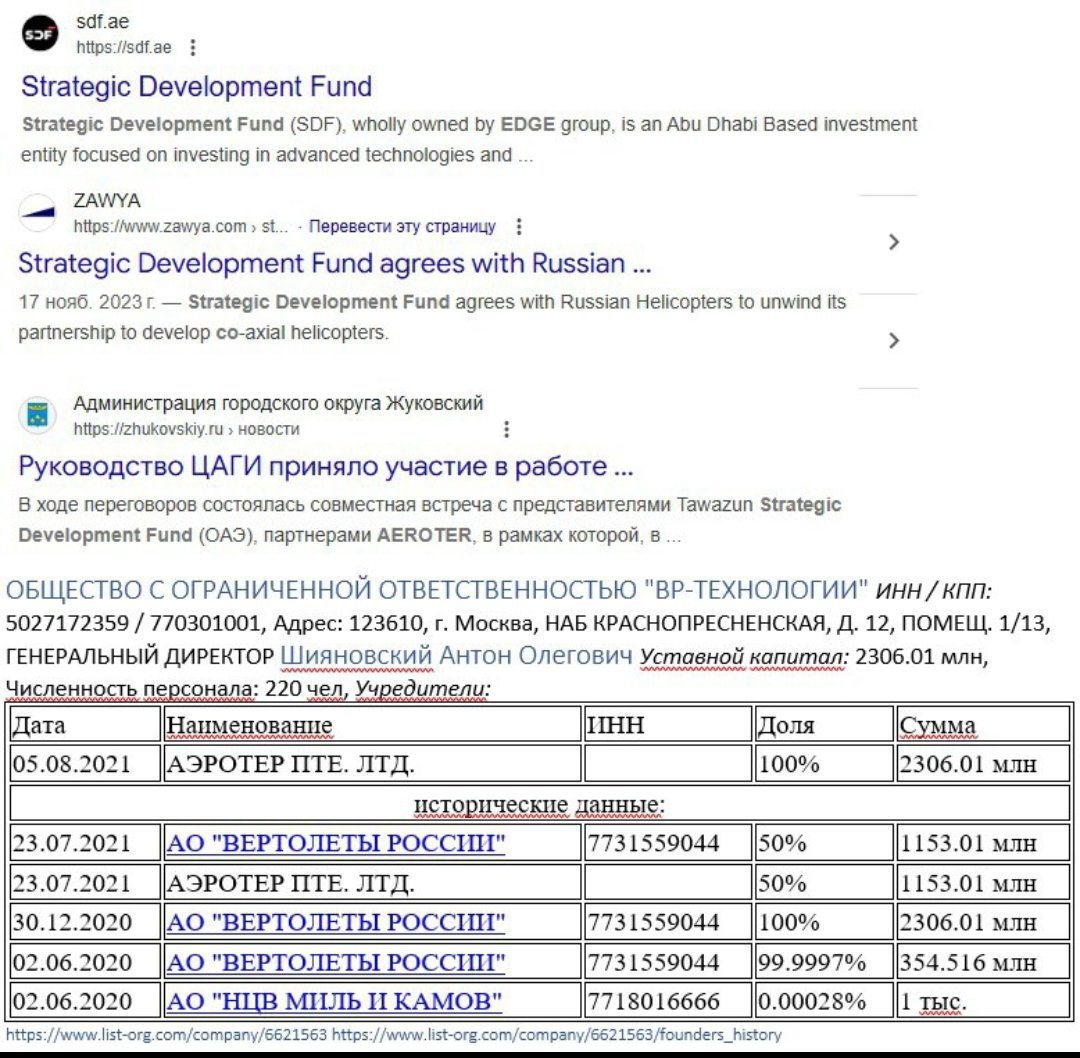Screen dimensions: 1080x1058
Task: Expand the upper right chevron arrow
Action: tap(893, 242)
